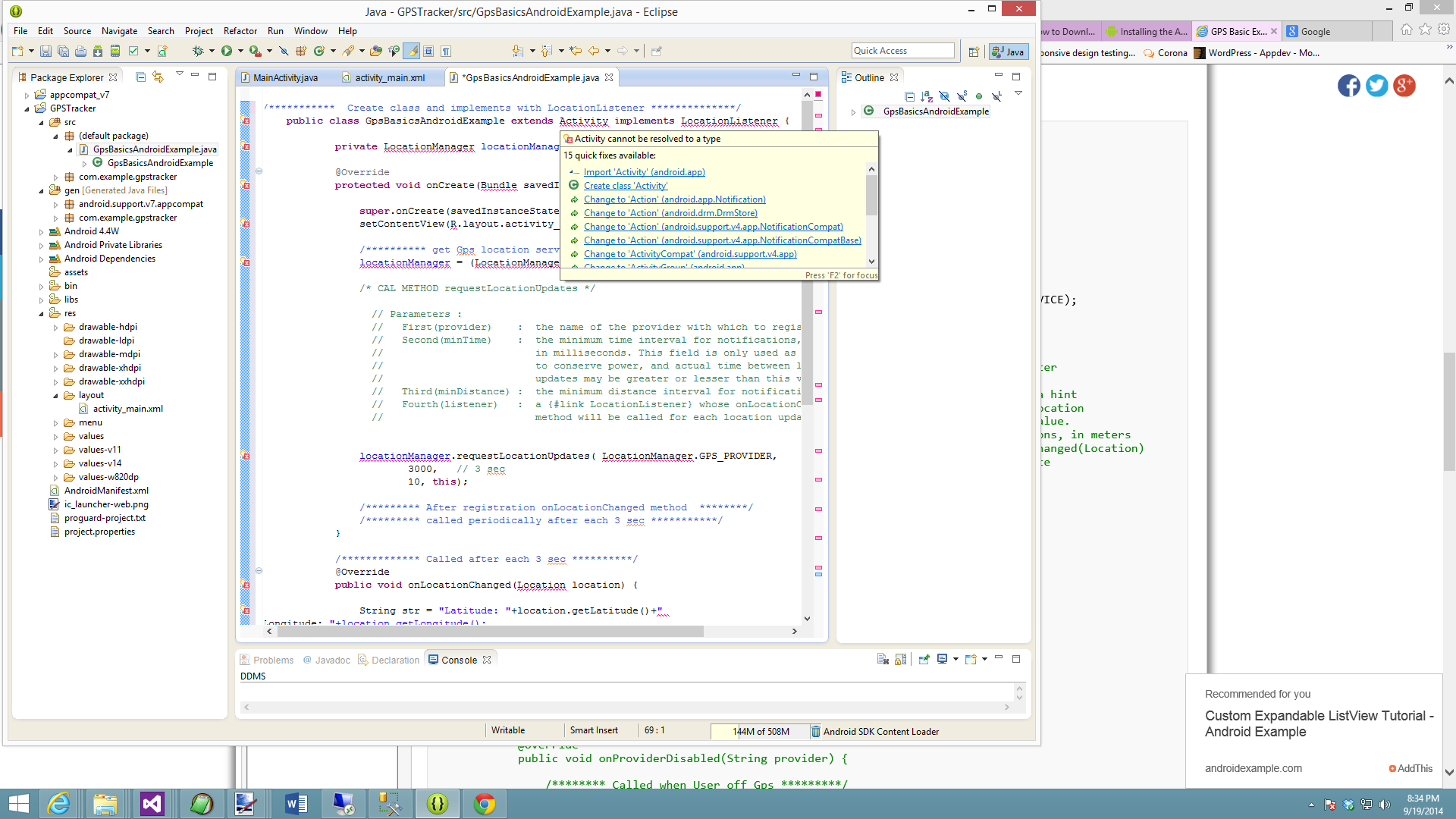Open Microsoft Word from the taskbar
Screen dimensions: 1456x819
[297, 803]
